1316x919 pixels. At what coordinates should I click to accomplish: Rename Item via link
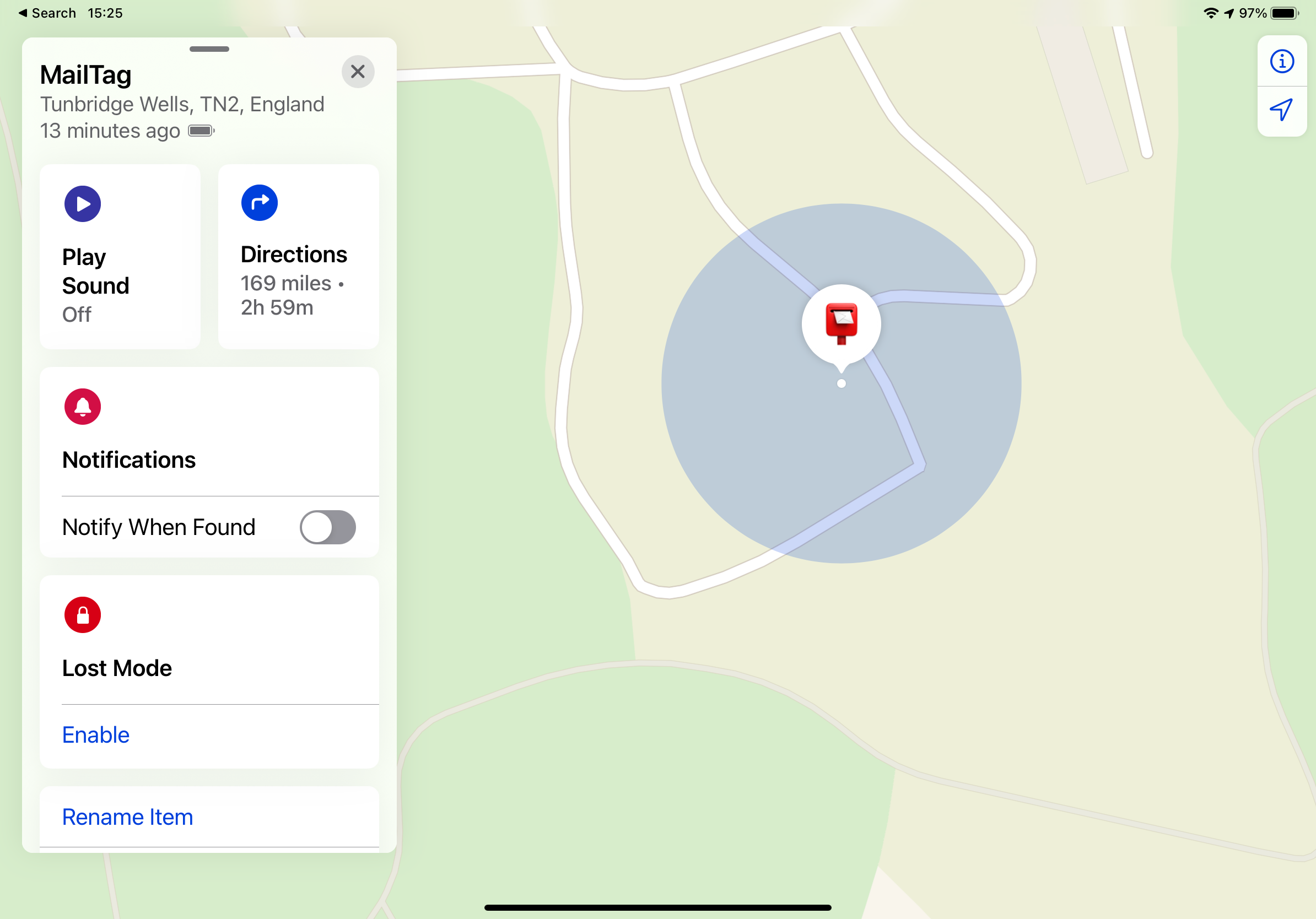click(127, 816)
